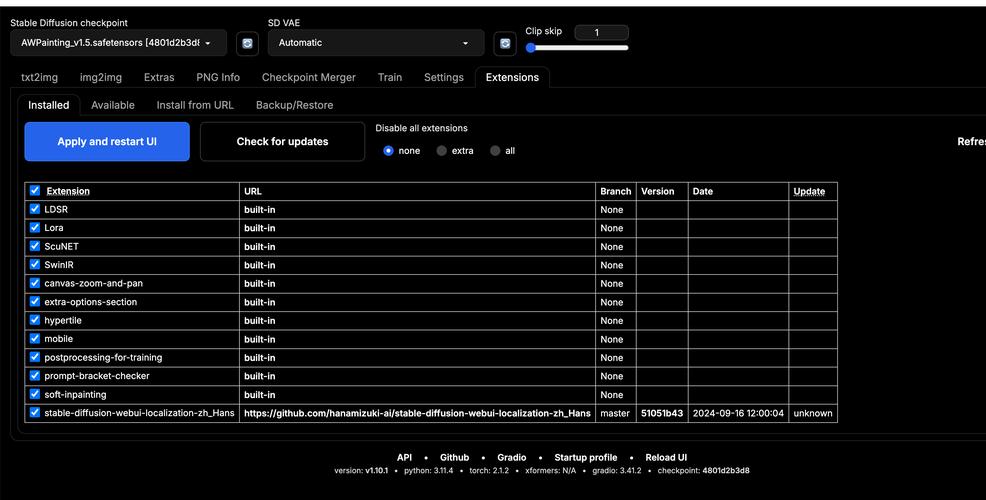Click the 'unknown' update status cell
This screenshot has width=986, height=500.
click(813, 413)
